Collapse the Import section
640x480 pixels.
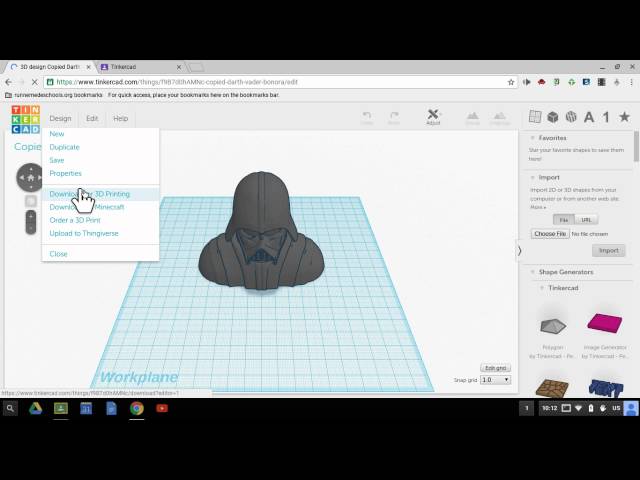pyautogui.click(x=532, y=178)
